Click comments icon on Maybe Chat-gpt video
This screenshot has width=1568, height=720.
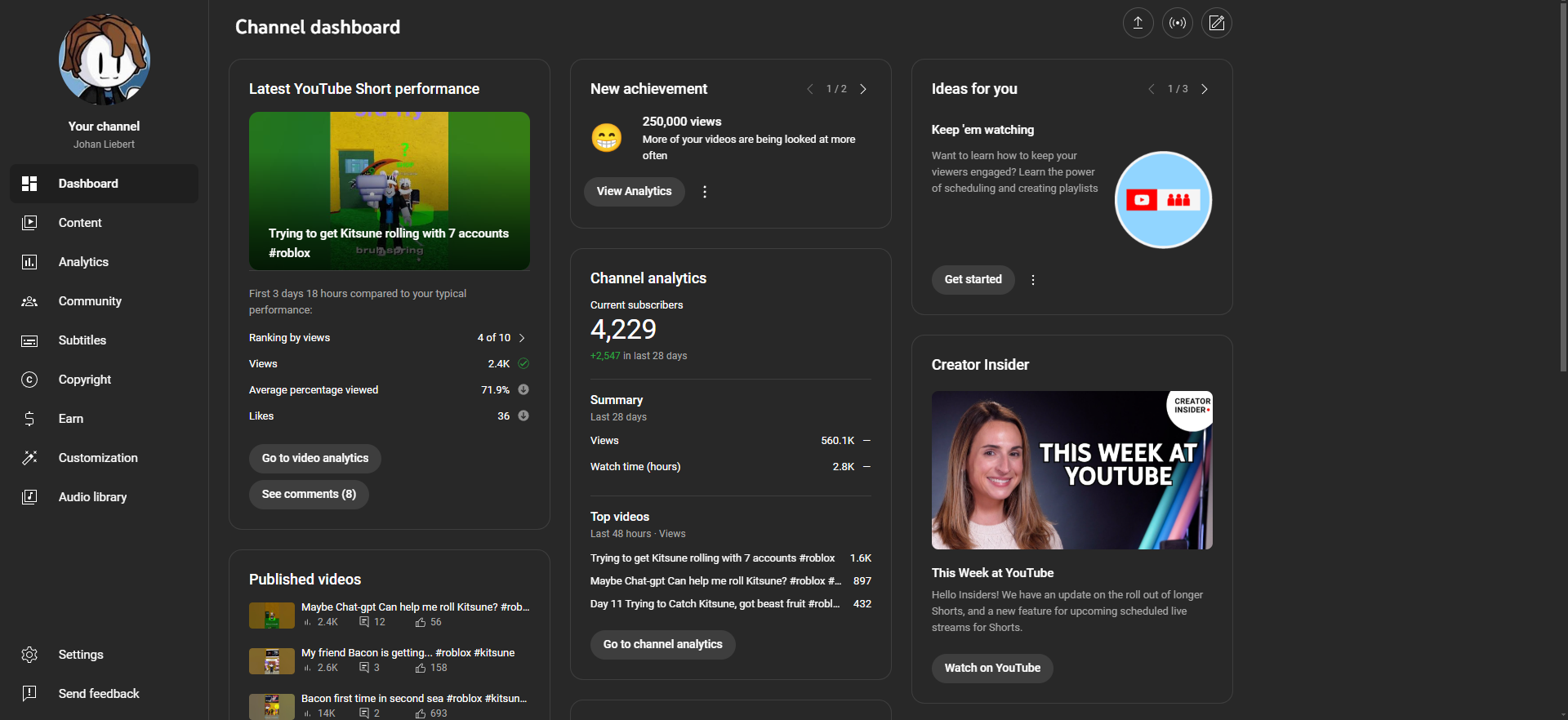pyautogui.click(x=364, y=622)
